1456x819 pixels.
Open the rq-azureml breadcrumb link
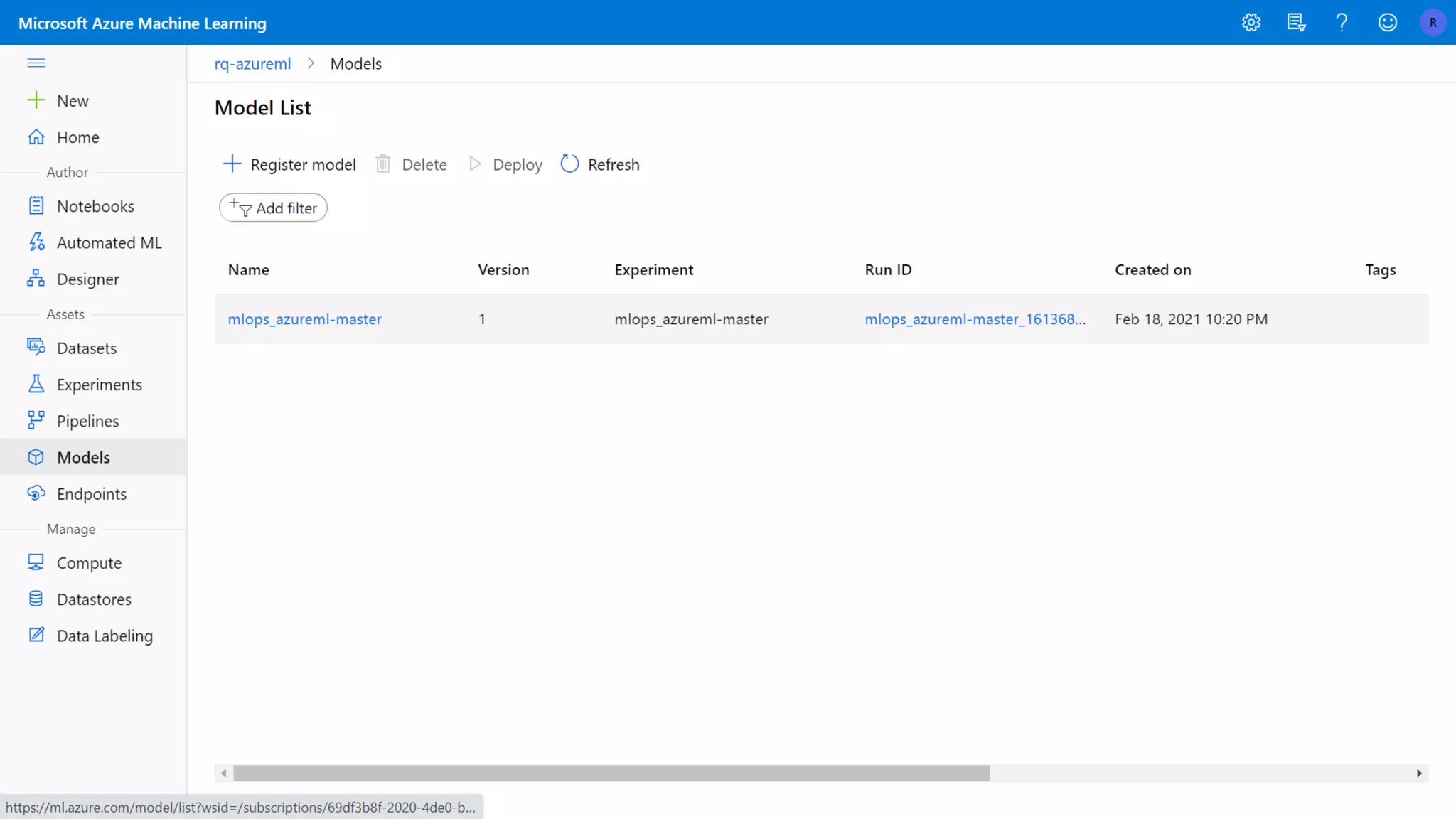[x=252, y=64]
